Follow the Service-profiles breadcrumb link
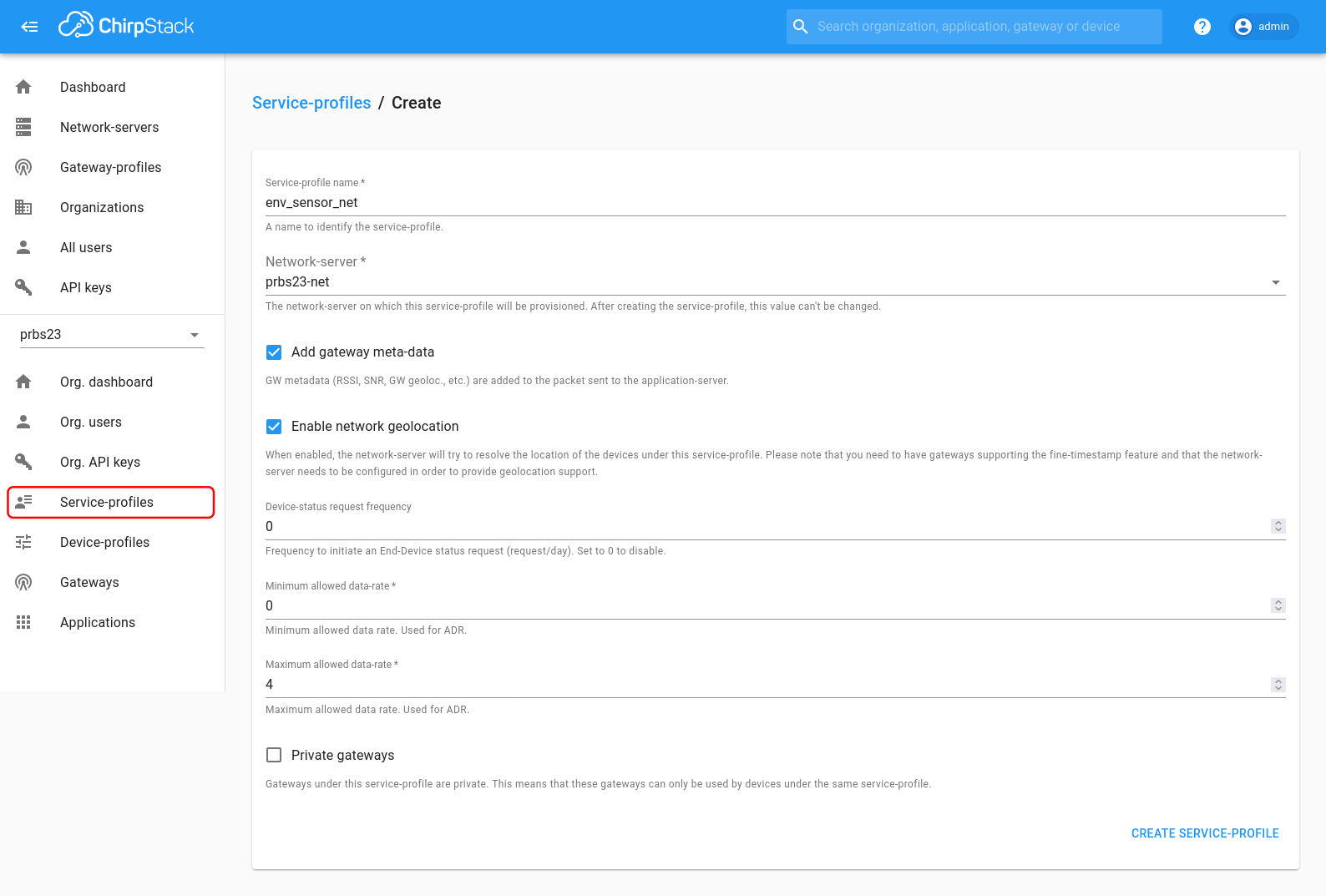Image resolution: width=1326 pixels, height=896 pixels. (x=311, y=103)
